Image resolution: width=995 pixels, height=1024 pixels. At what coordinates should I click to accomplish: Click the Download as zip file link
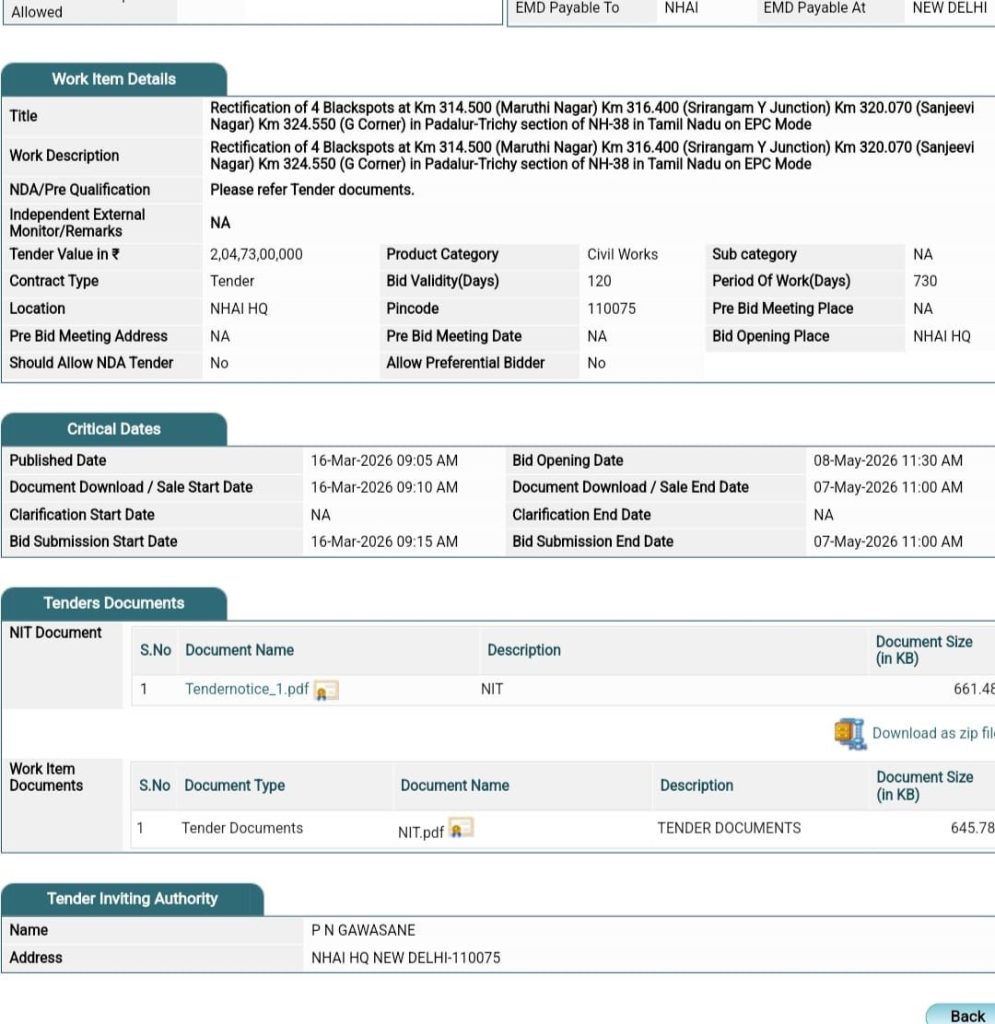click(x=932, y=733)
